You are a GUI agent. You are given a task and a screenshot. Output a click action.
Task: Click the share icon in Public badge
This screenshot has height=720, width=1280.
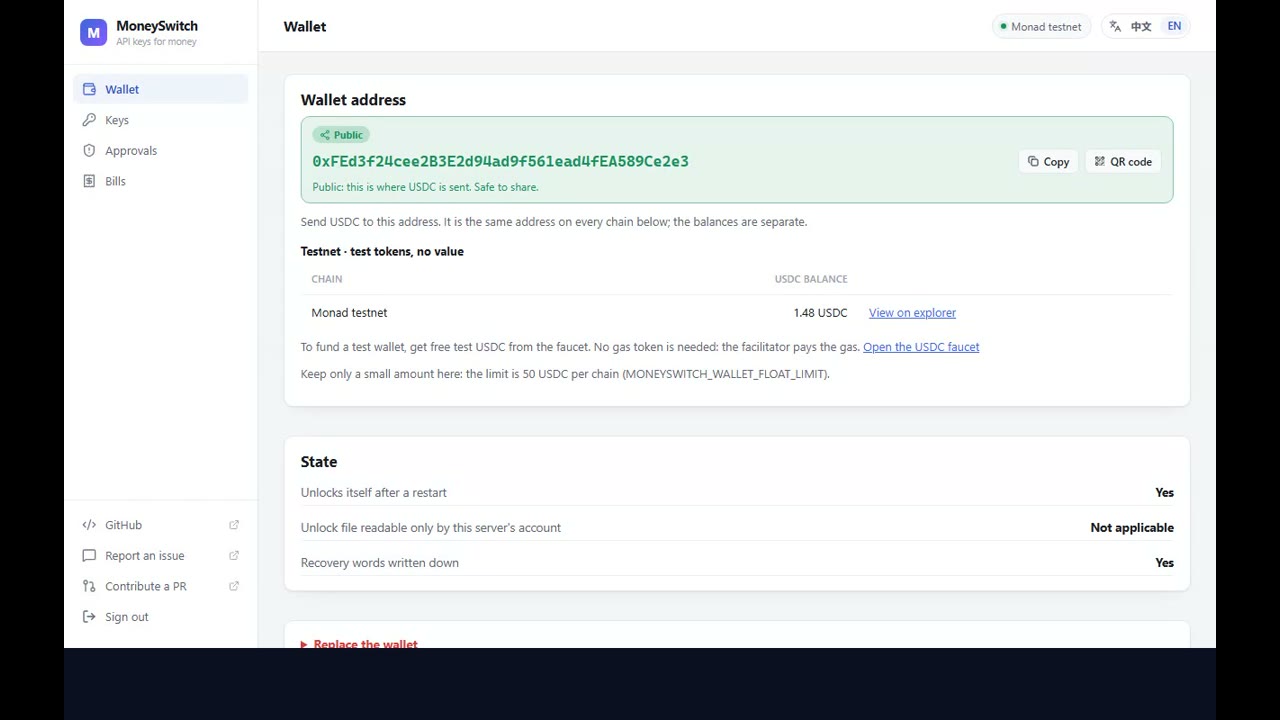[324, 135]
